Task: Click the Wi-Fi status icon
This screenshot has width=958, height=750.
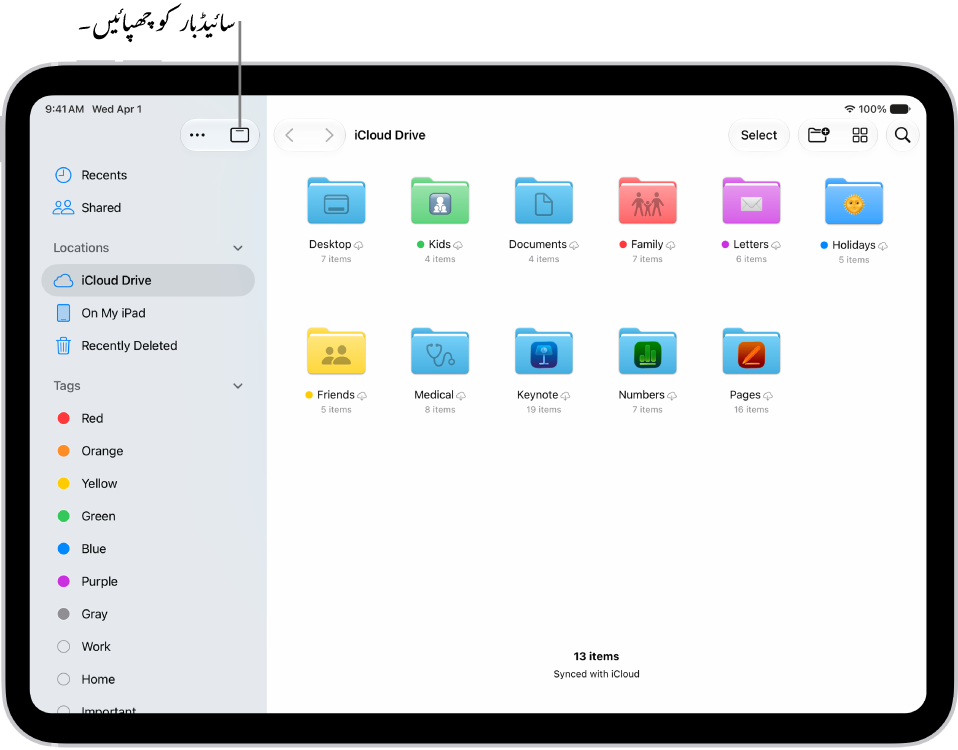Action: tap(849, 109)
